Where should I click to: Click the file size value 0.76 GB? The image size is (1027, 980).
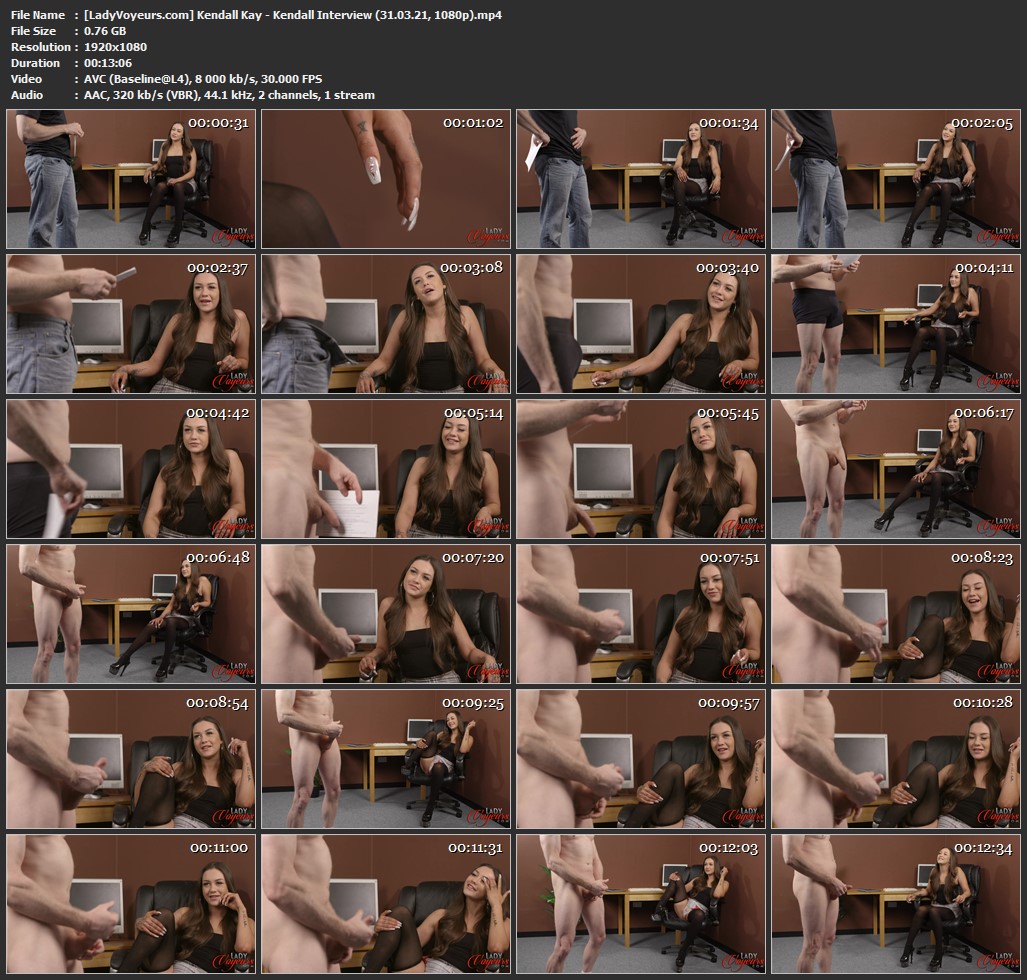(x=103, y=31)
